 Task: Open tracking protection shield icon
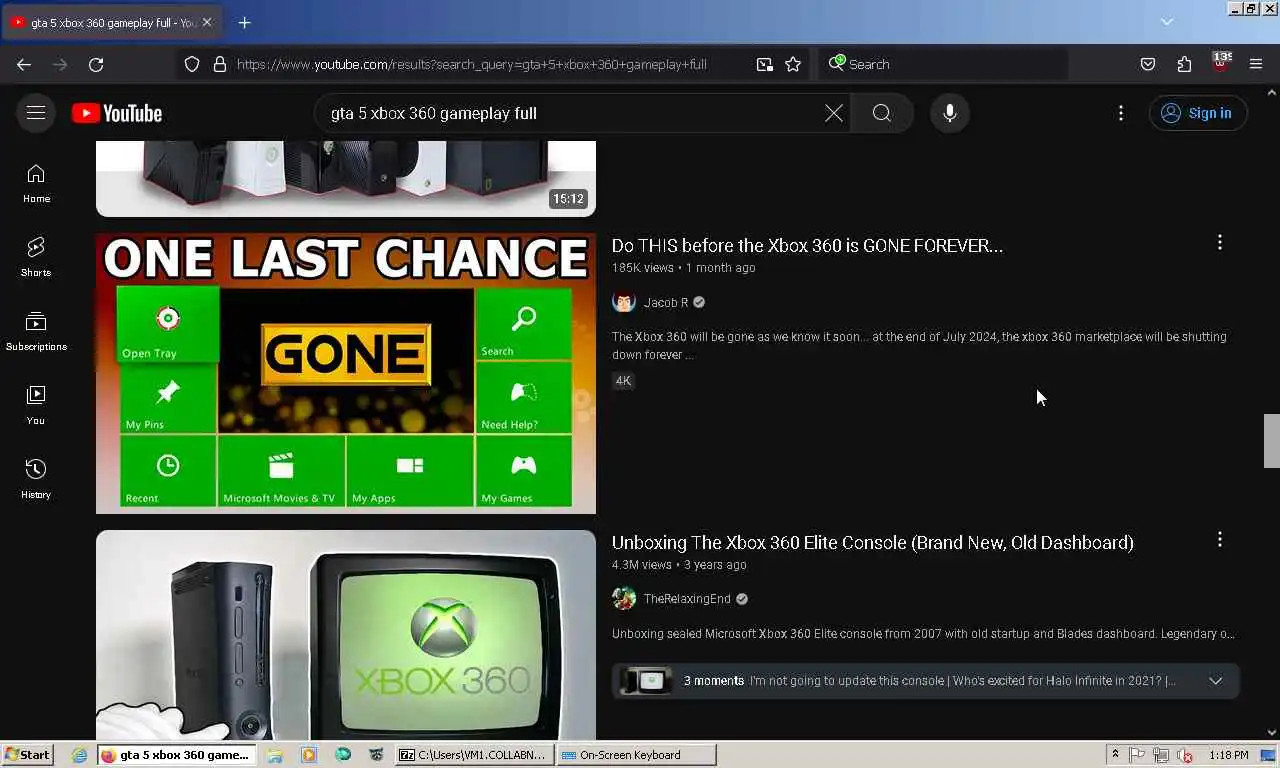pos(192,64)
